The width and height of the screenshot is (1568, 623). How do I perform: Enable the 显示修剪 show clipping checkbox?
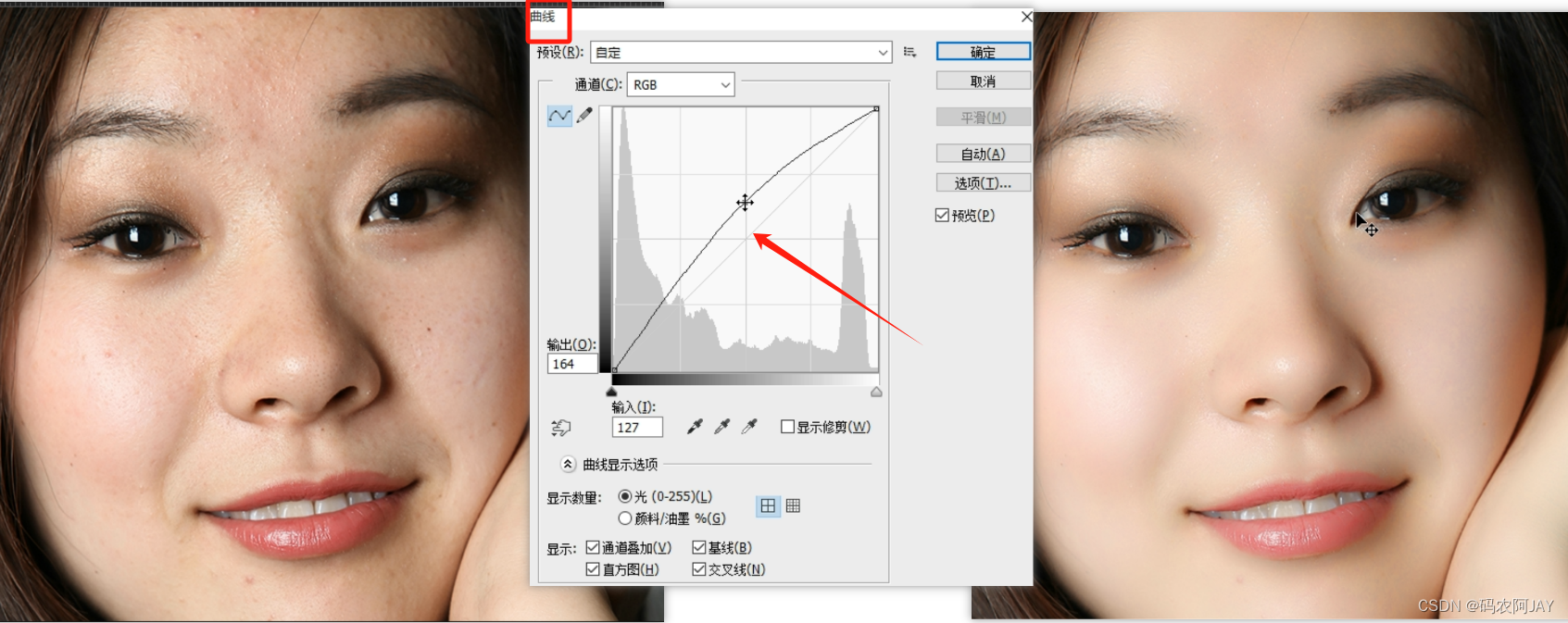[x=787, y=427]
